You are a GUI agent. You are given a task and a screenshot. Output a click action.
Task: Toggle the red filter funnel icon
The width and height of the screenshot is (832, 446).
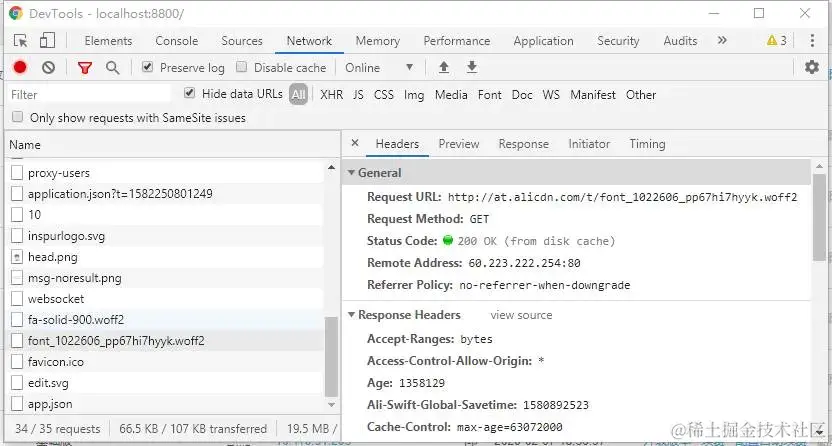click(x=85, y=67)
